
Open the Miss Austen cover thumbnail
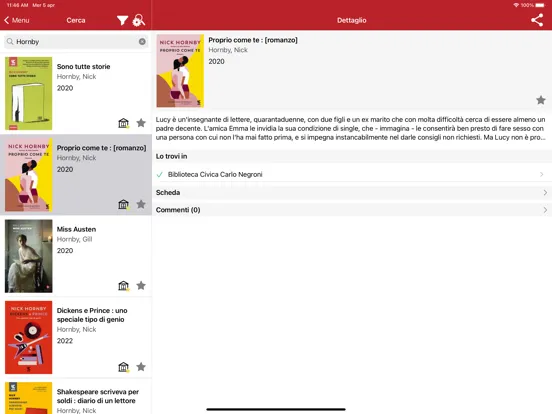coord(29,256)
